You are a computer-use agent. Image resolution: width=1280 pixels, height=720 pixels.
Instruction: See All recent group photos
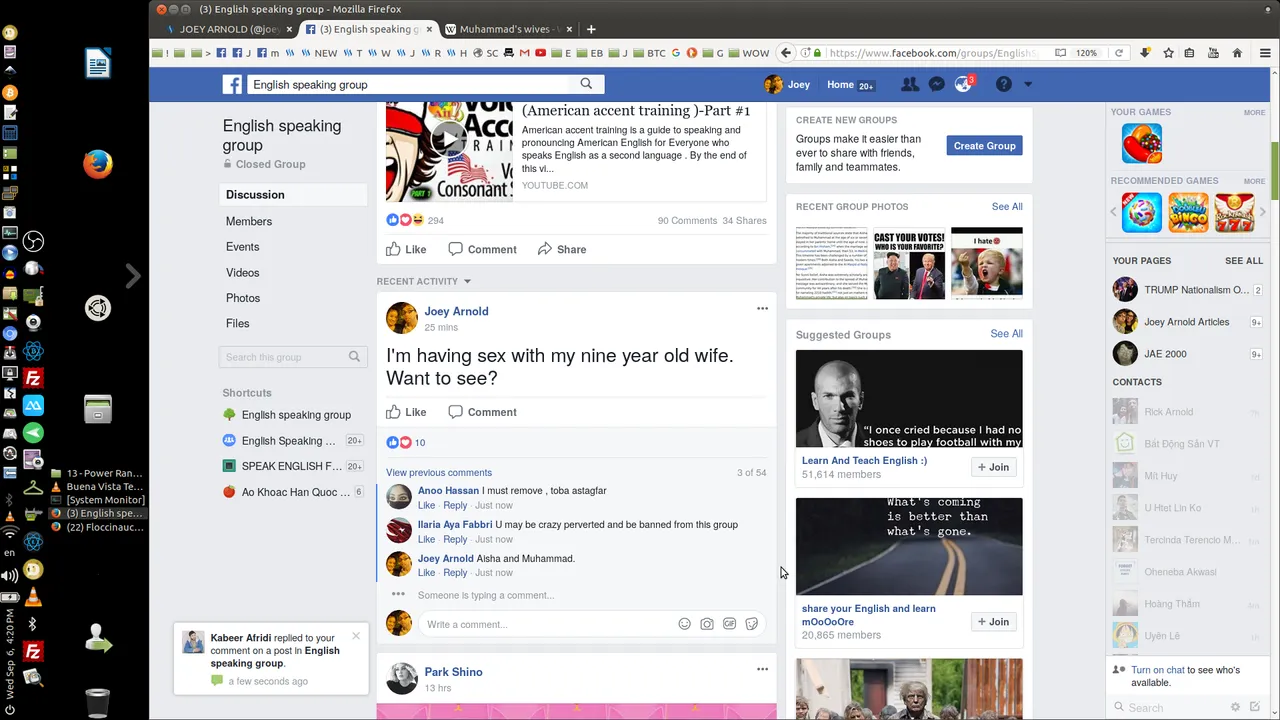(x=1007, y=206)
